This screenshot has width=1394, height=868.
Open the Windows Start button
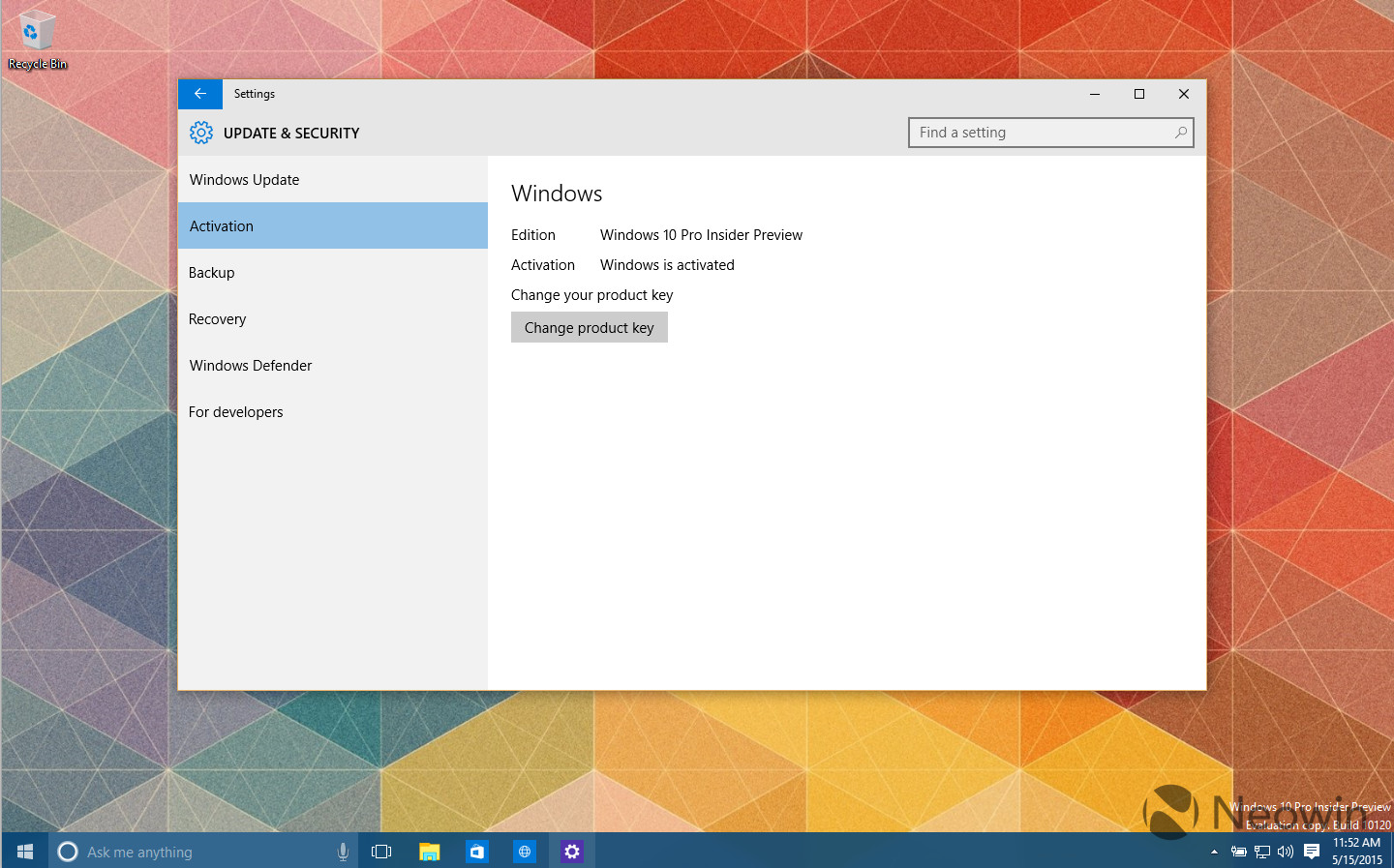coord(24,852)
